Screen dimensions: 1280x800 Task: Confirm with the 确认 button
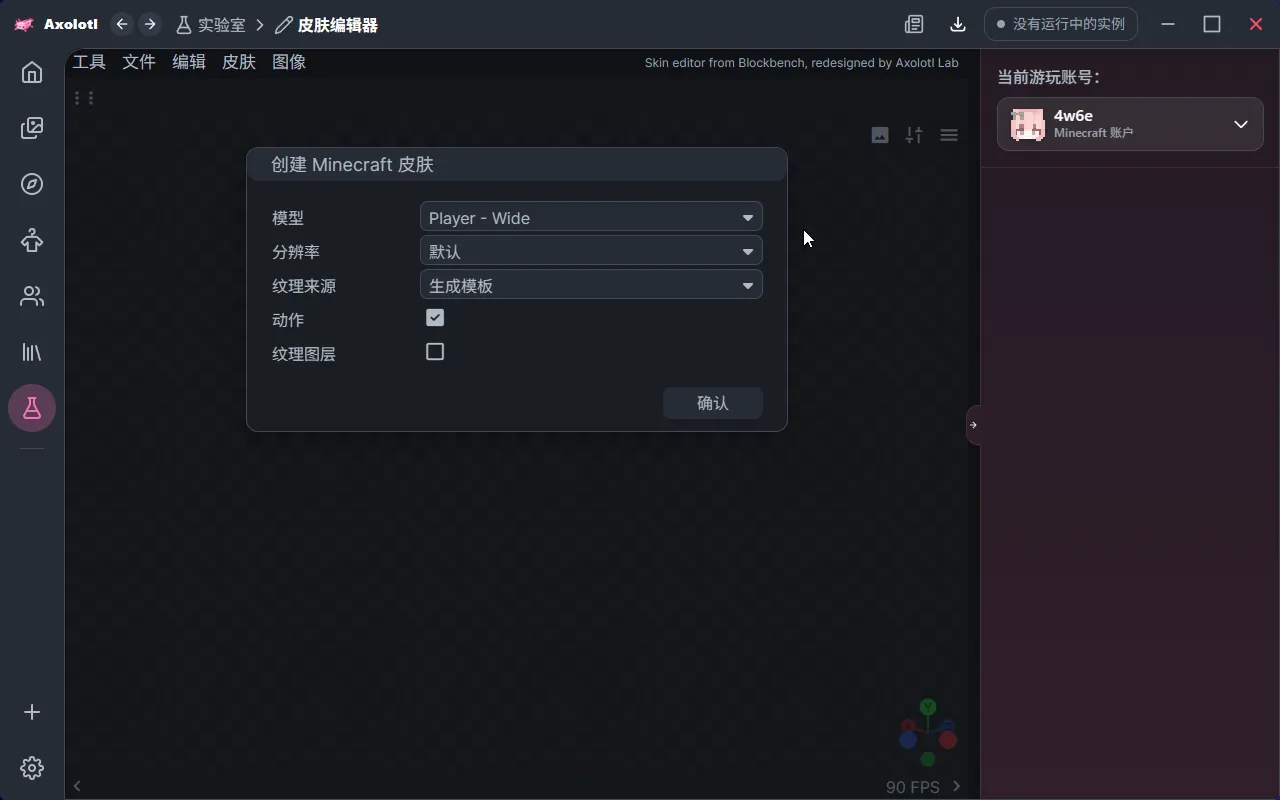(713, 403)
